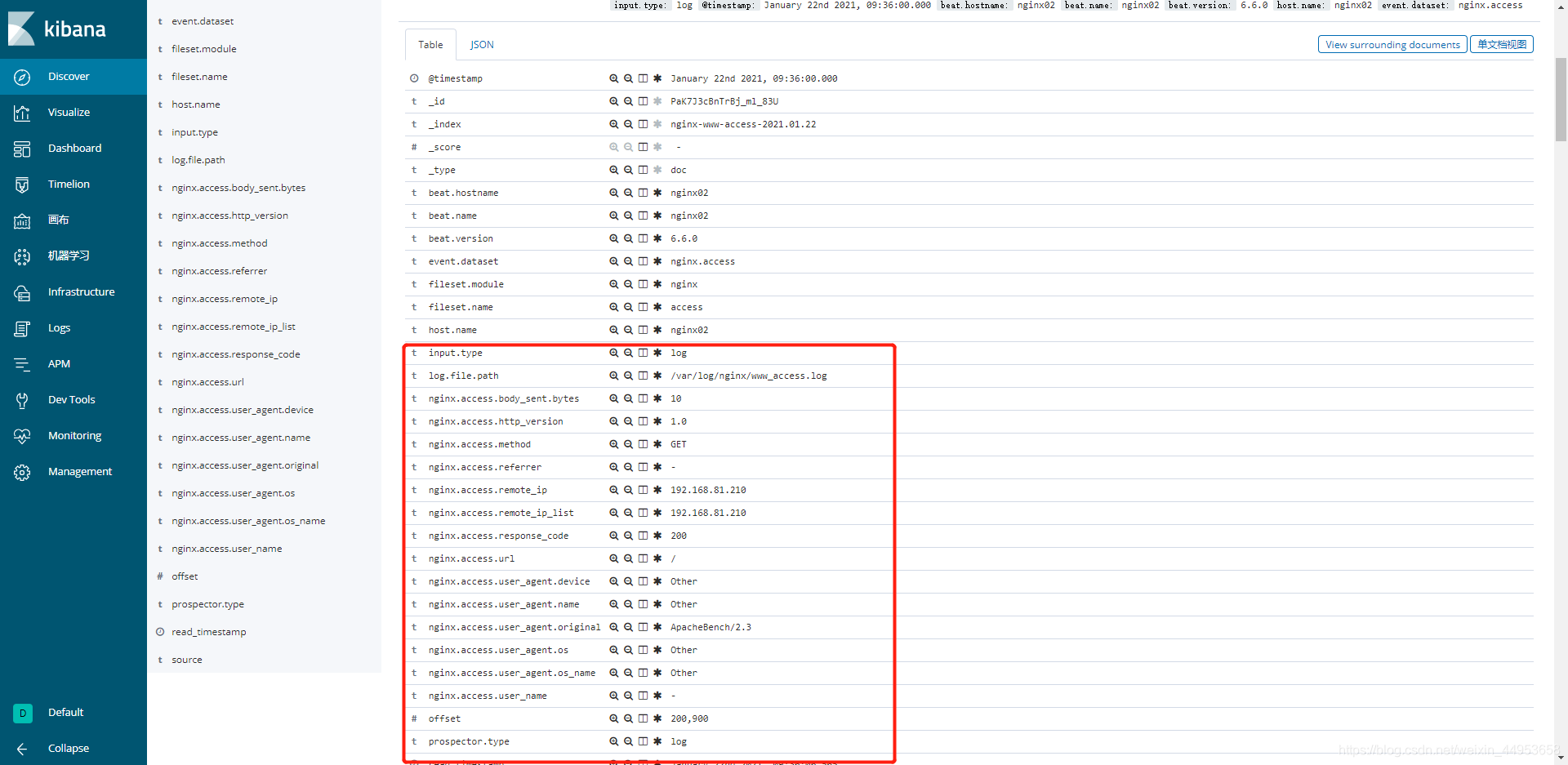Click the index value nginx-www-access-2021.01.22
The image size is (1568, 765).
pyautogui.click(x=743, y=124)
